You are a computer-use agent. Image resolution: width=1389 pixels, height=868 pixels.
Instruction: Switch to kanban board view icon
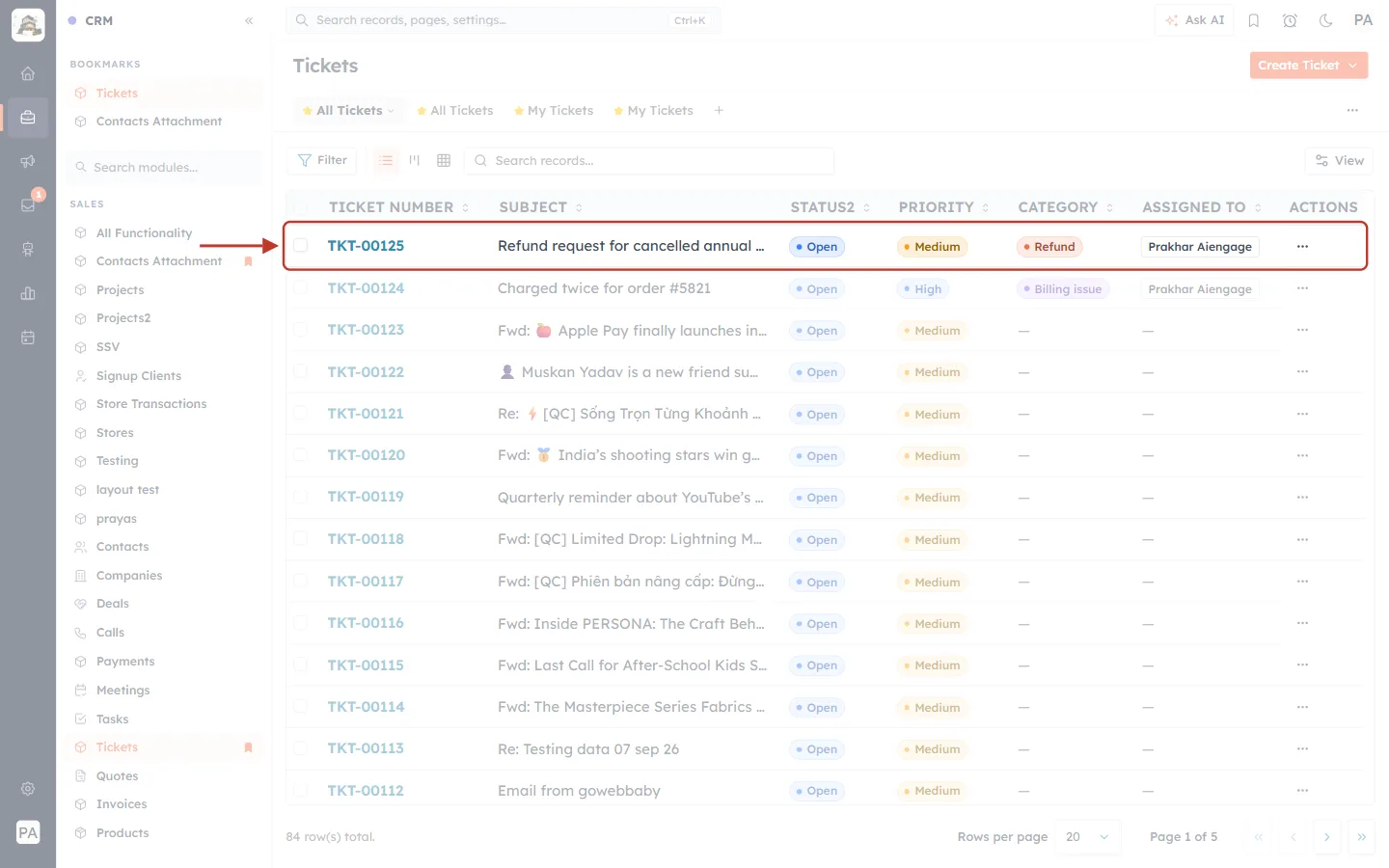pos(415,160)
